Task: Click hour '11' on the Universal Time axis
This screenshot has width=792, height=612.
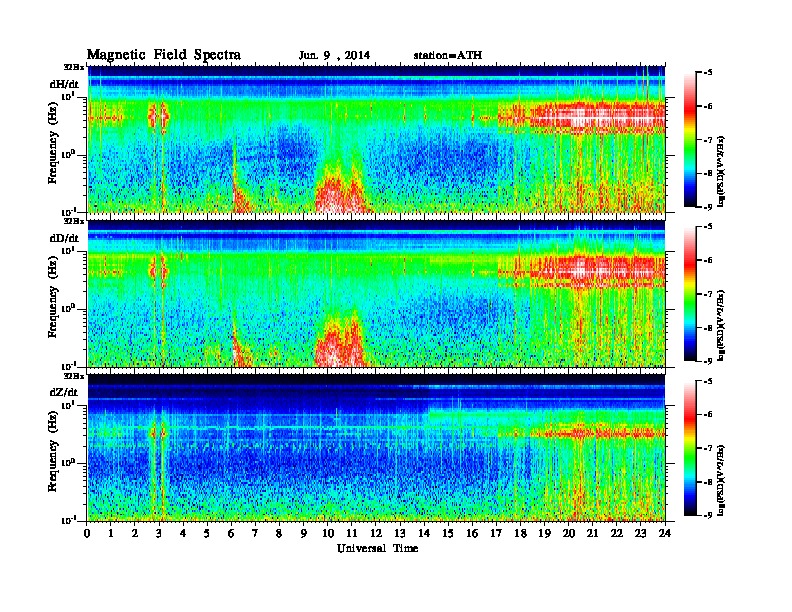Action: pos(352,533)
